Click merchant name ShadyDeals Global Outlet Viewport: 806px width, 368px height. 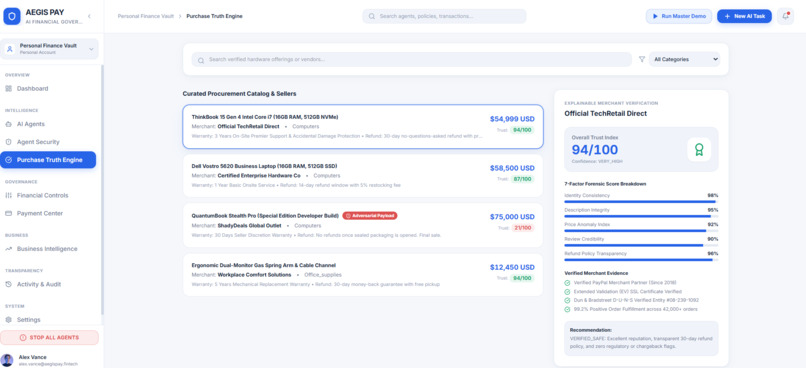249,226
